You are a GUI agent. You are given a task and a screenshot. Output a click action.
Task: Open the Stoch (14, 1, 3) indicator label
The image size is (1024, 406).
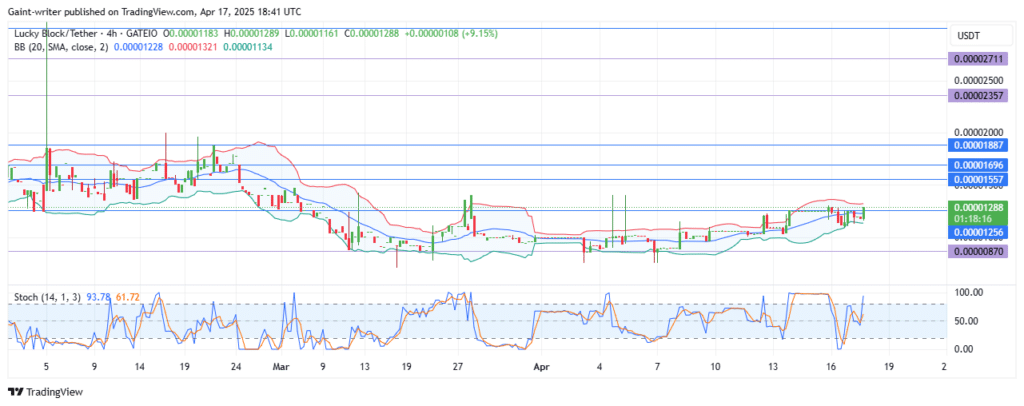click(47, 297)
